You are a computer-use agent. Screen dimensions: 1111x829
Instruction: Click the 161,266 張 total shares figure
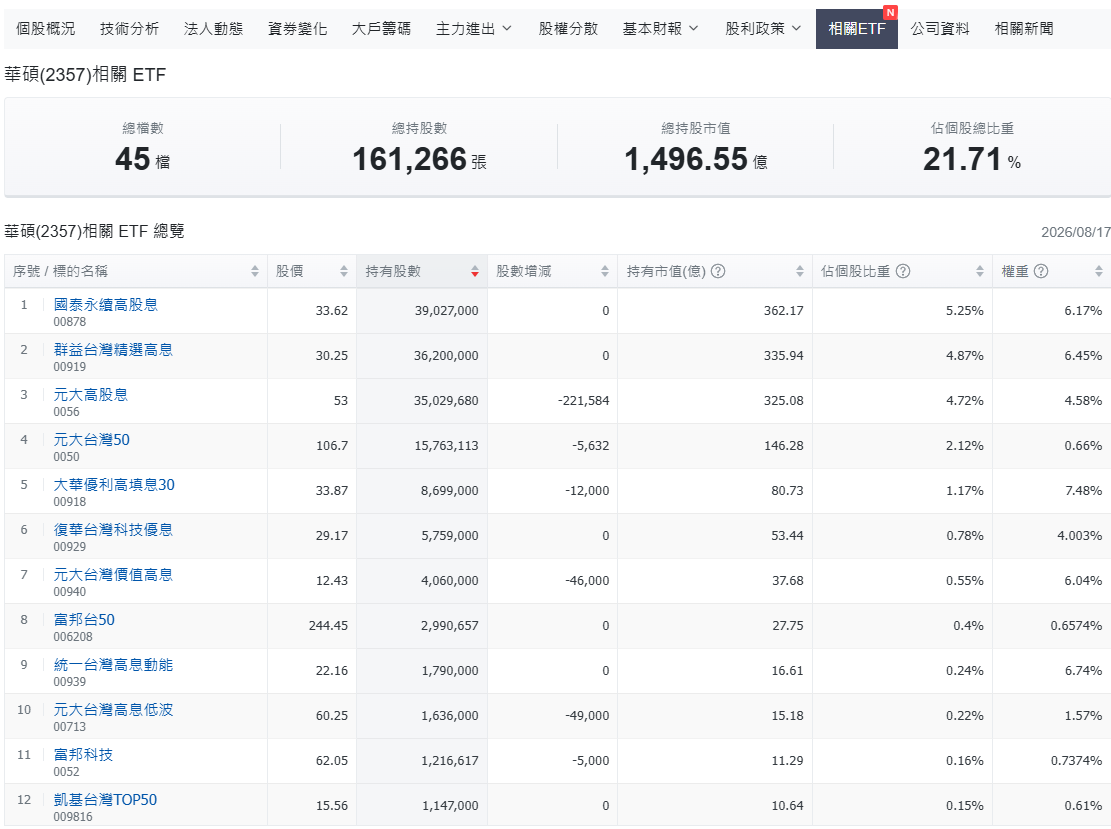pos(419,159)
